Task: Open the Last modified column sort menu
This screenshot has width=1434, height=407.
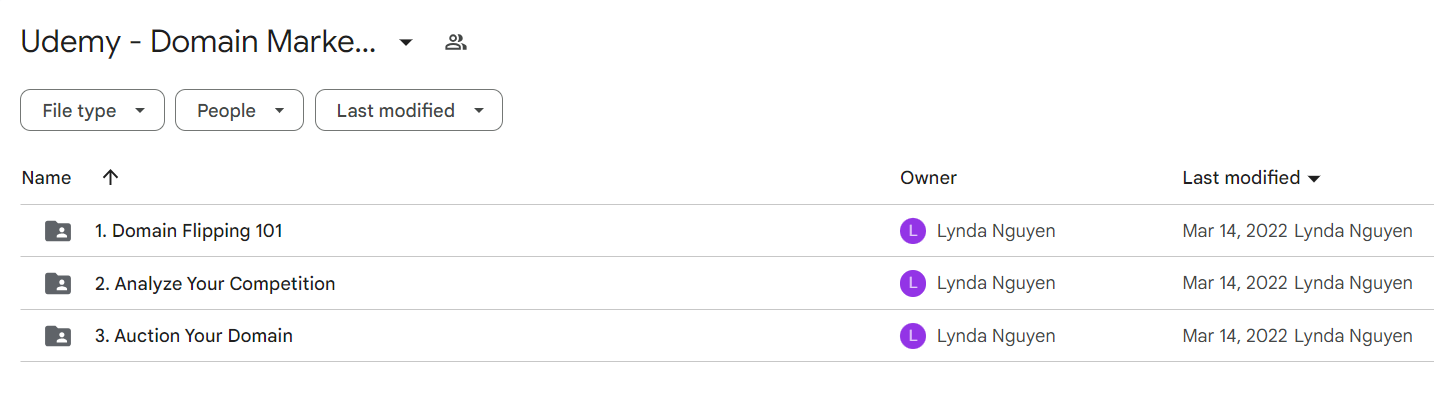Action: pos(1251,178)
